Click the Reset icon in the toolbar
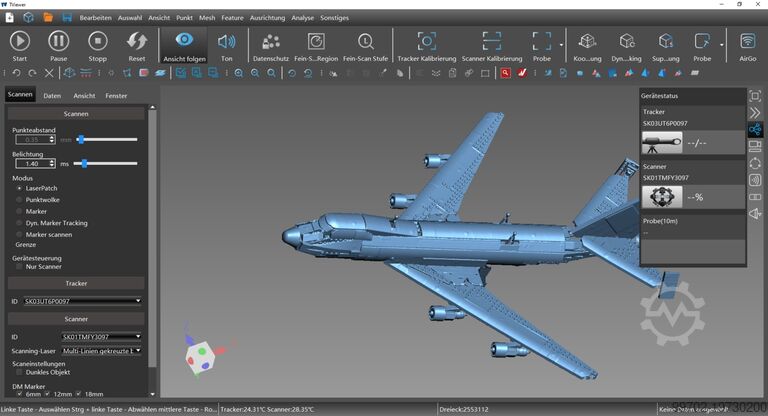 (137, 41)
